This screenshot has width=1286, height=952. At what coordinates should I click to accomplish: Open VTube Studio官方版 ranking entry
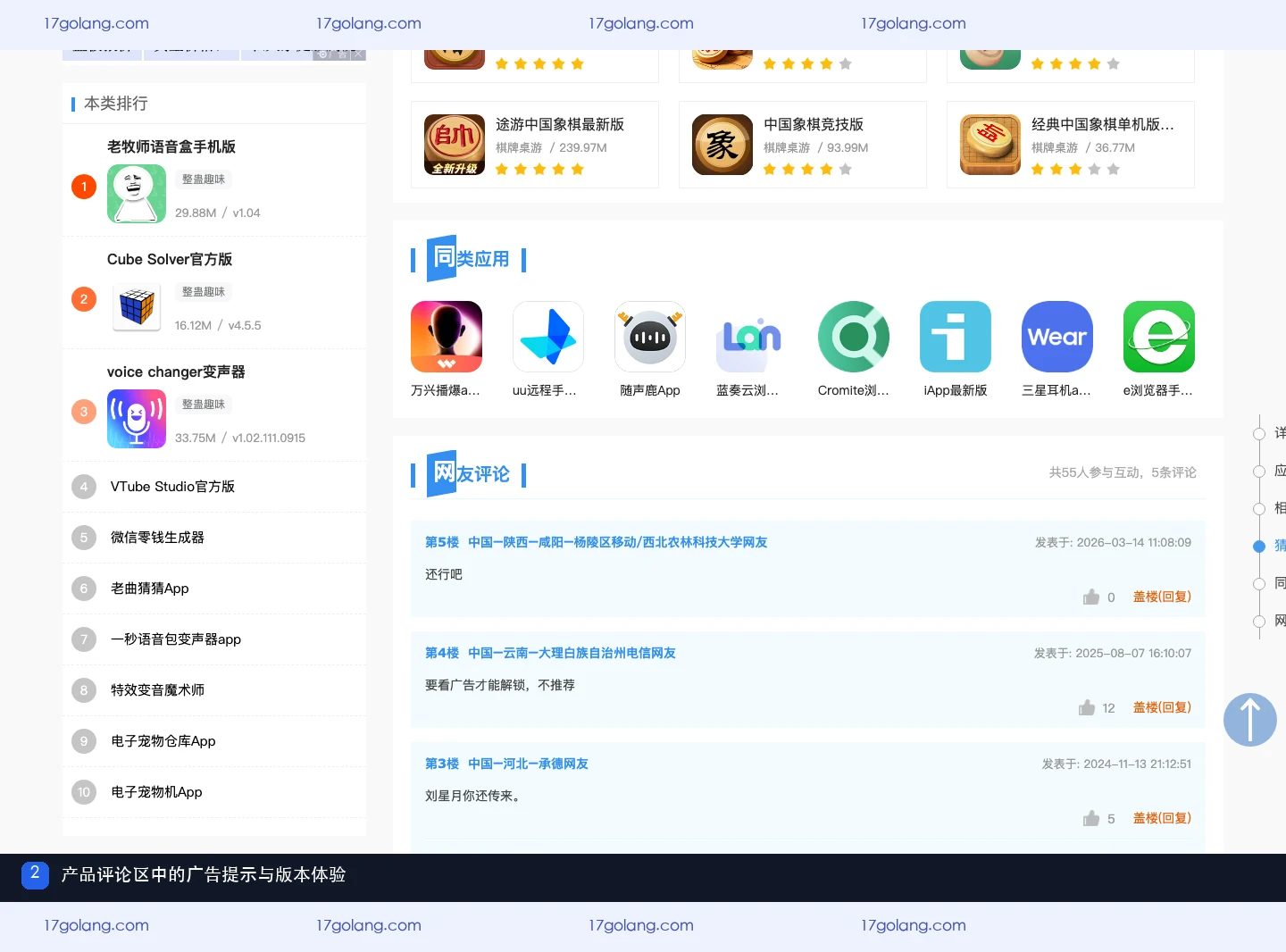172,487
